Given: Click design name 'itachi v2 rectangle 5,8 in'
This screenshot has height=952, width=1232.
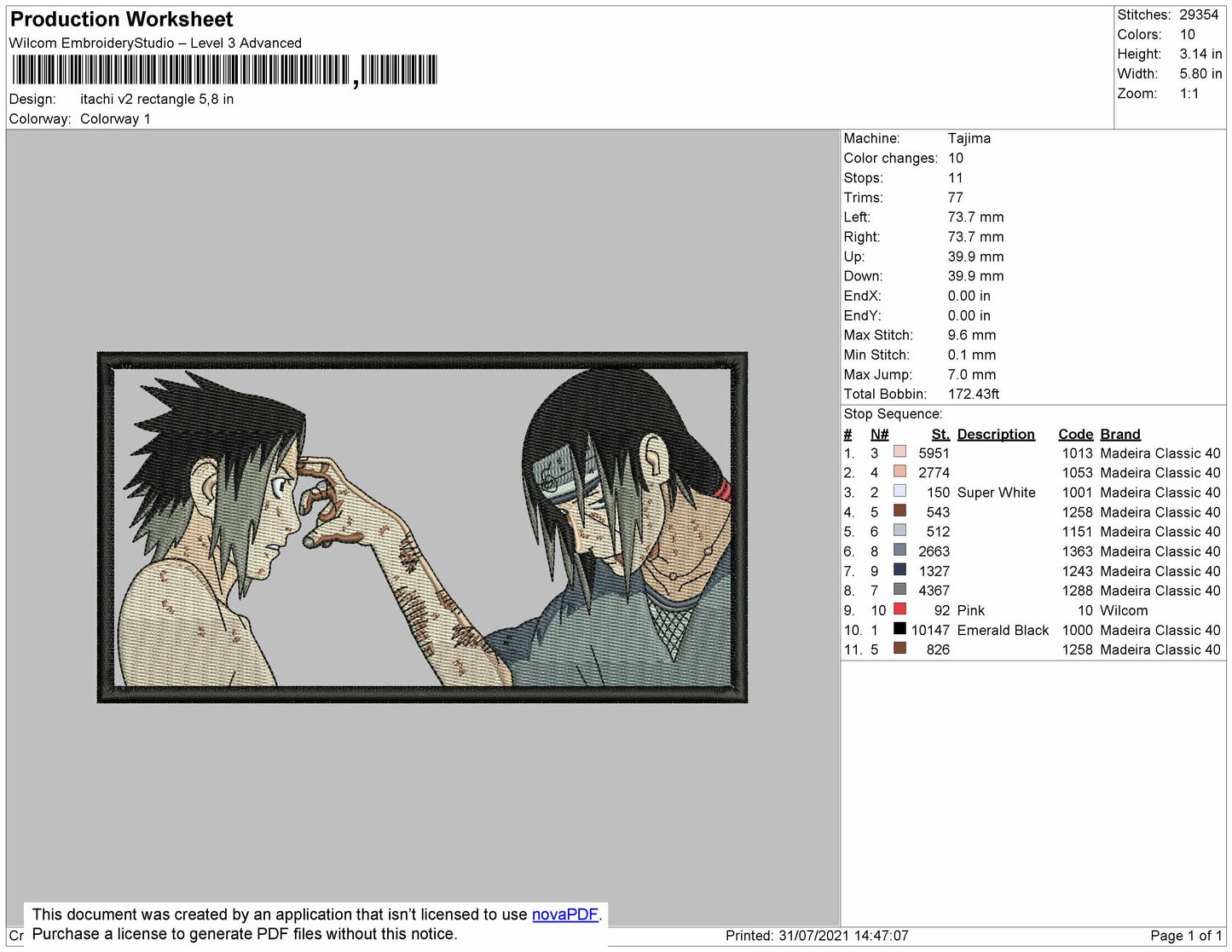Looking at the screenshot, I should coord(157,99).
